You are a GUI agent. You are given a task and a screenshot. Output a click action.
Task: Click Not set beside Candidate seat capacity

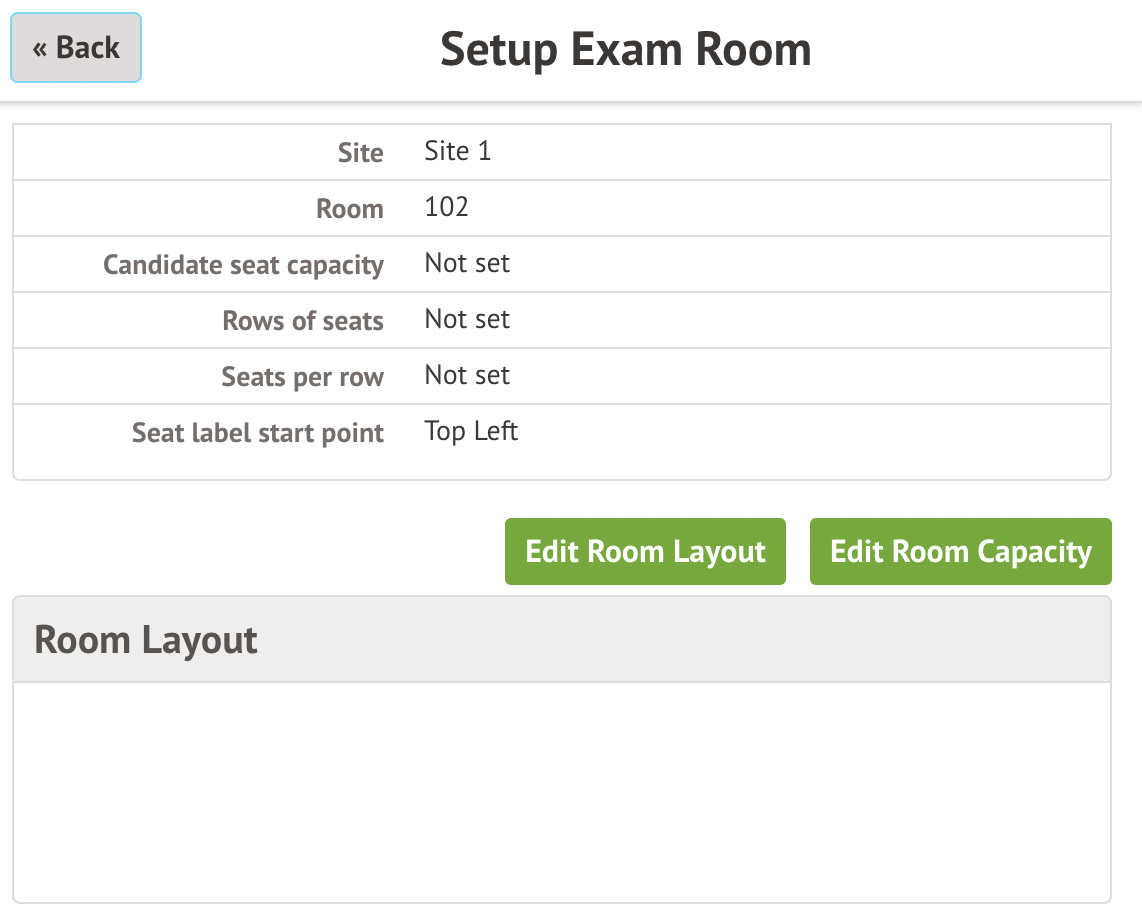click(467, 263)
